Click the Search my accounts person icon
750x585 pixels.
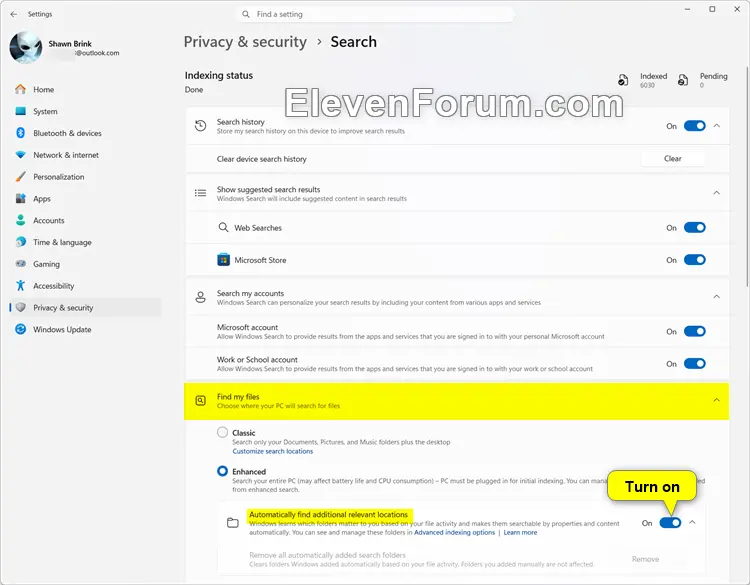pyautogui.click(x=200, y=297)
